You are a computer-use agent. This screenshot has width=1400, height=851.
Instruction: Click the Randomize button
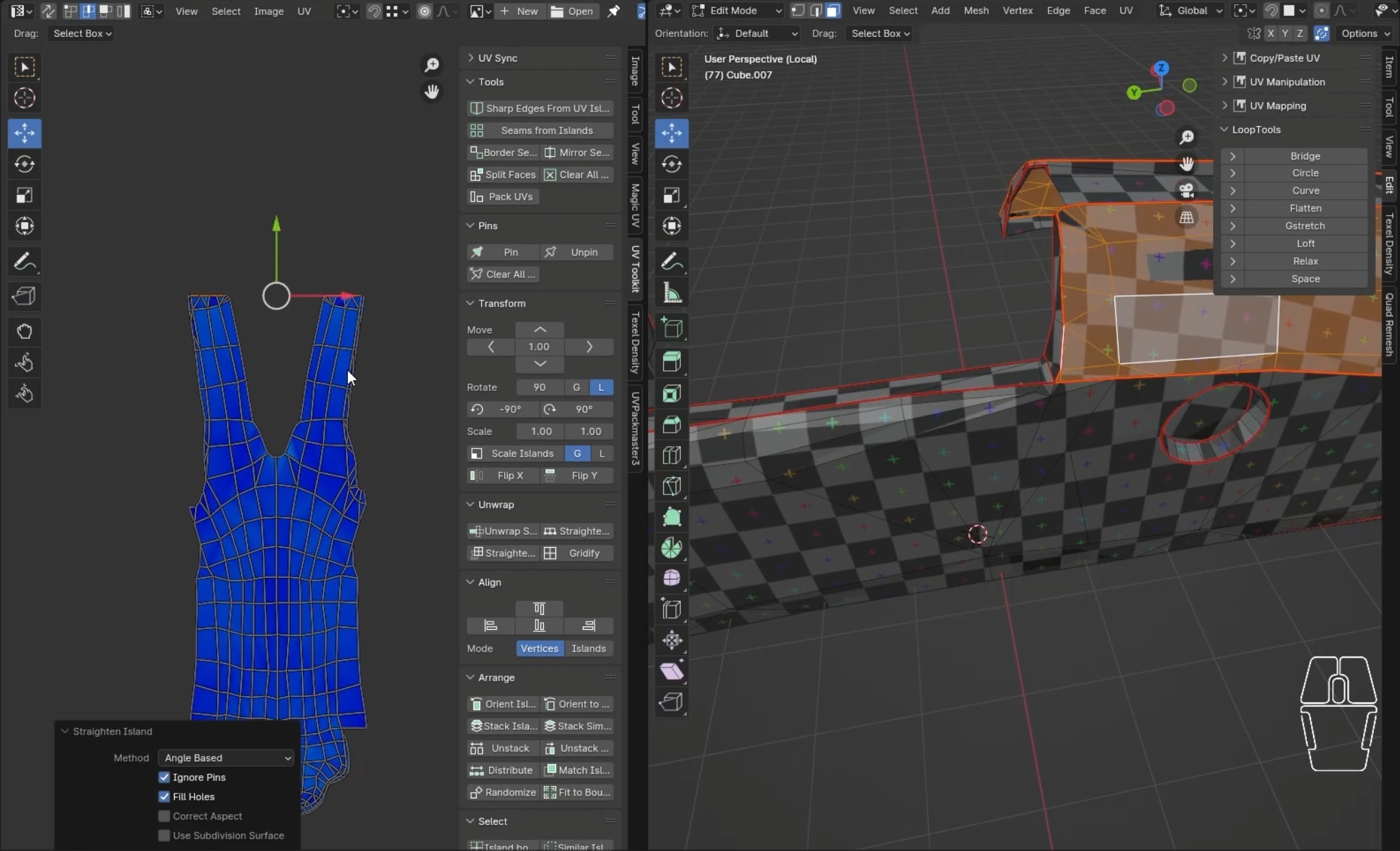pyautogui.click(x=503, y=792)
